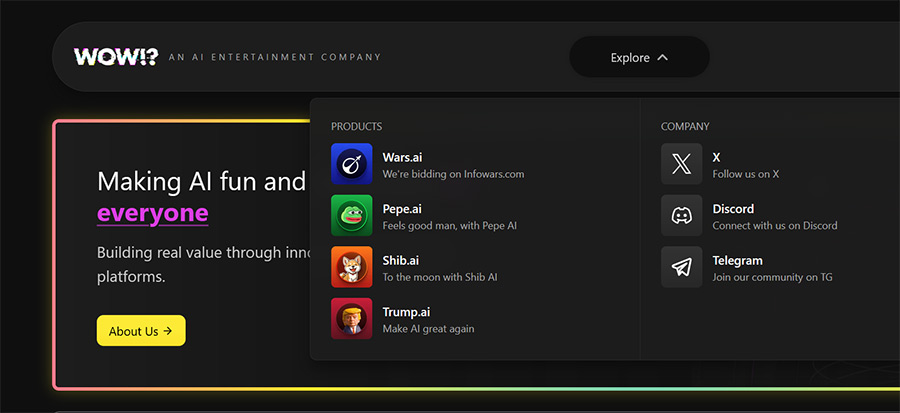The width and height of the screenshot is (900, 413).
Task: Click the X title link
Action: [716, 157]
